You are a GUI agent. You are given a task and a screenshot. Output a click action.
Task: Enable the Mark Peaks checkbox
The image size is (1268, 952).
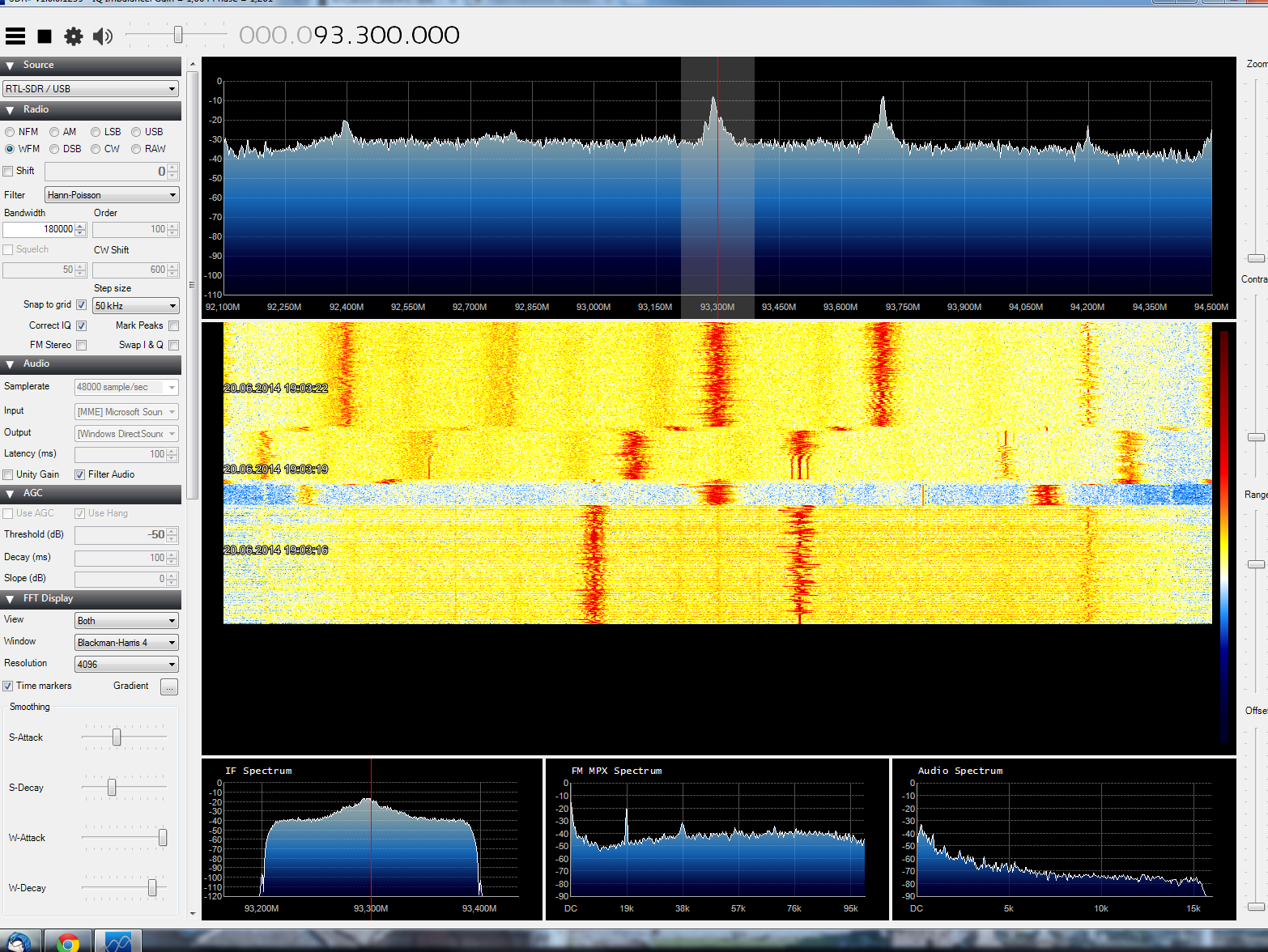click(x=173, y=326)
